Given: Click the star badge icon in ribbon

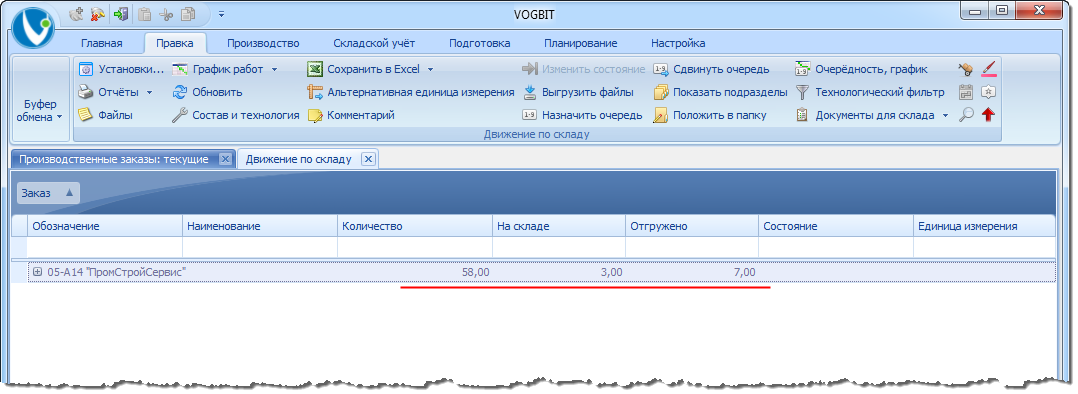Looking at the screenshot, I should pos(989,92).
